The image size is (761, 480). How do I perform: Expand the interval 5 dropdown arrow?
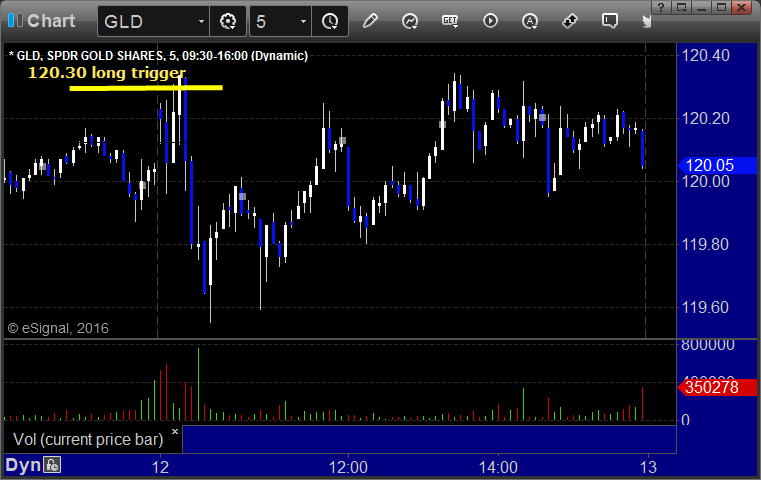(x=303, y=21)
